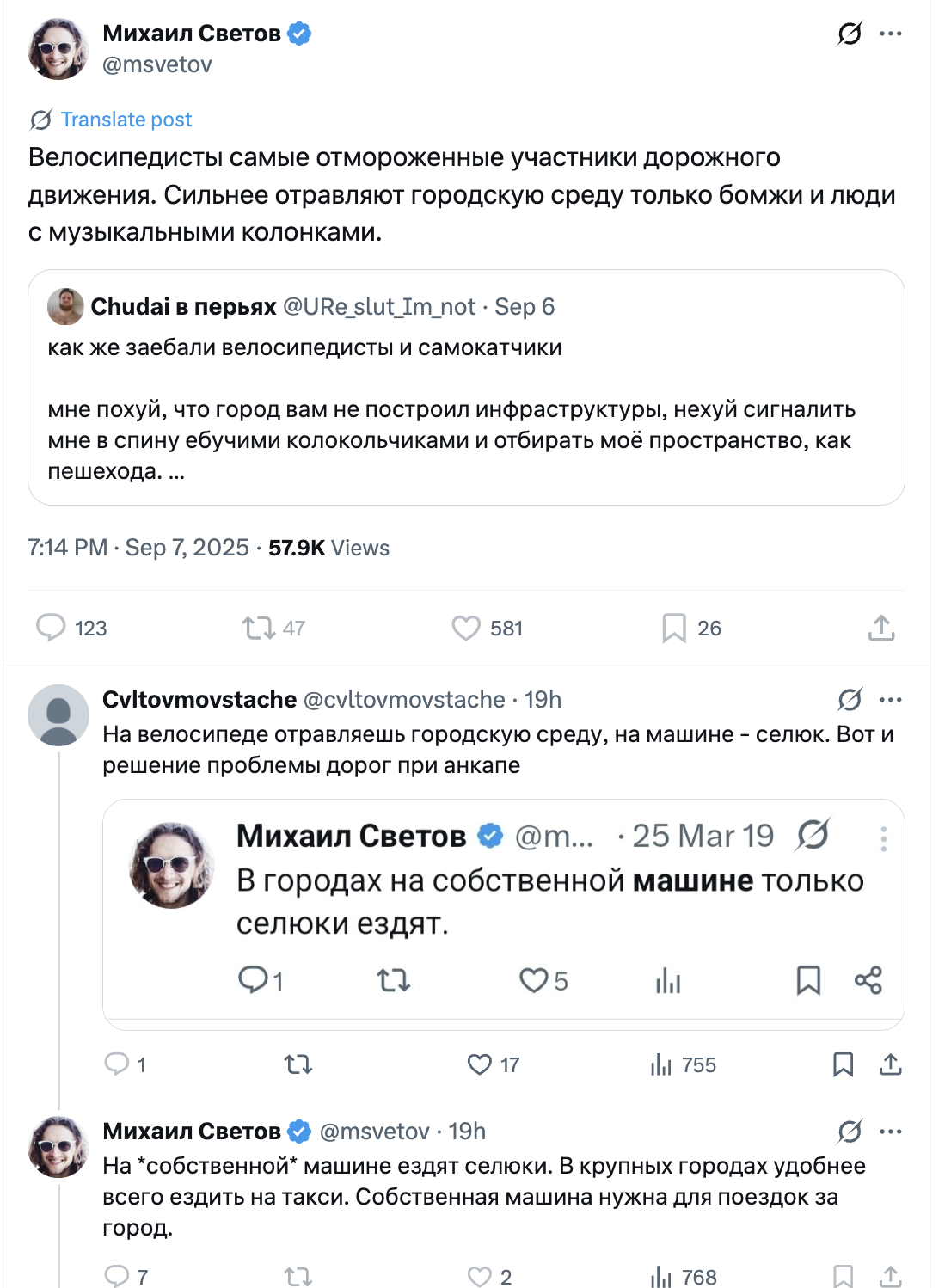Open more options on Cvltovmovstache reply
951x1288 pixels.
coord(891,700)
